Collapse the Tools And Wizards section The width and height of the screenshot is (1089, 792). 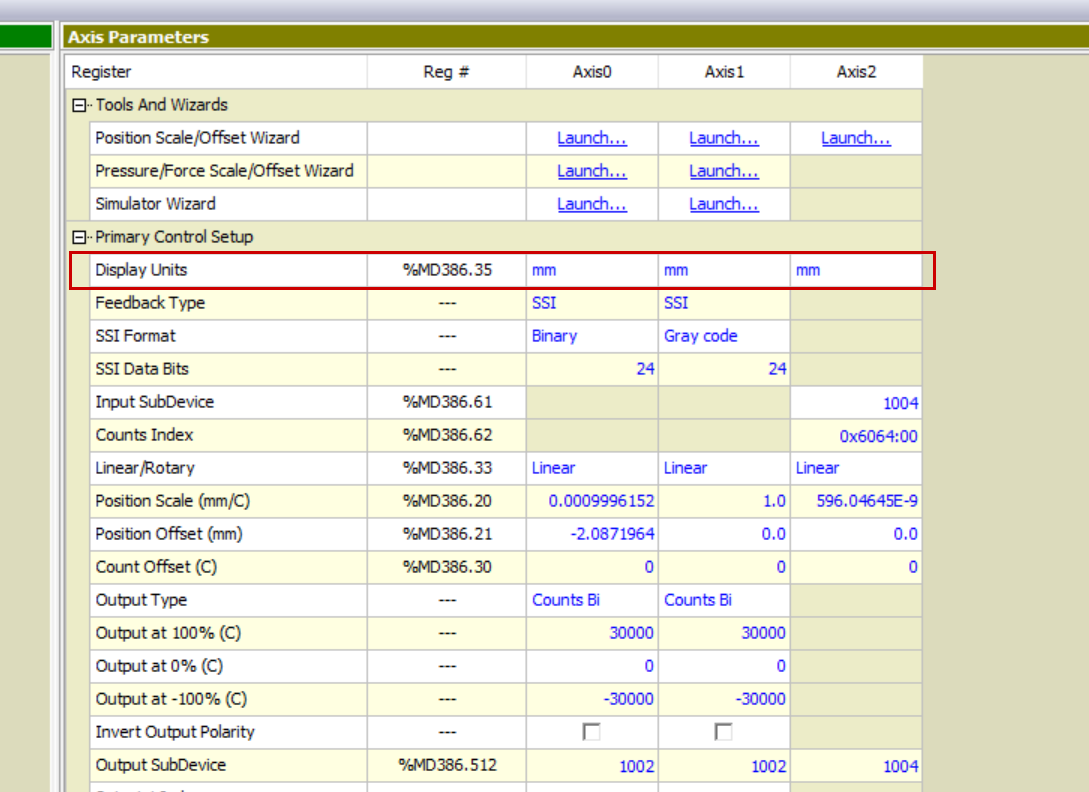79,106
